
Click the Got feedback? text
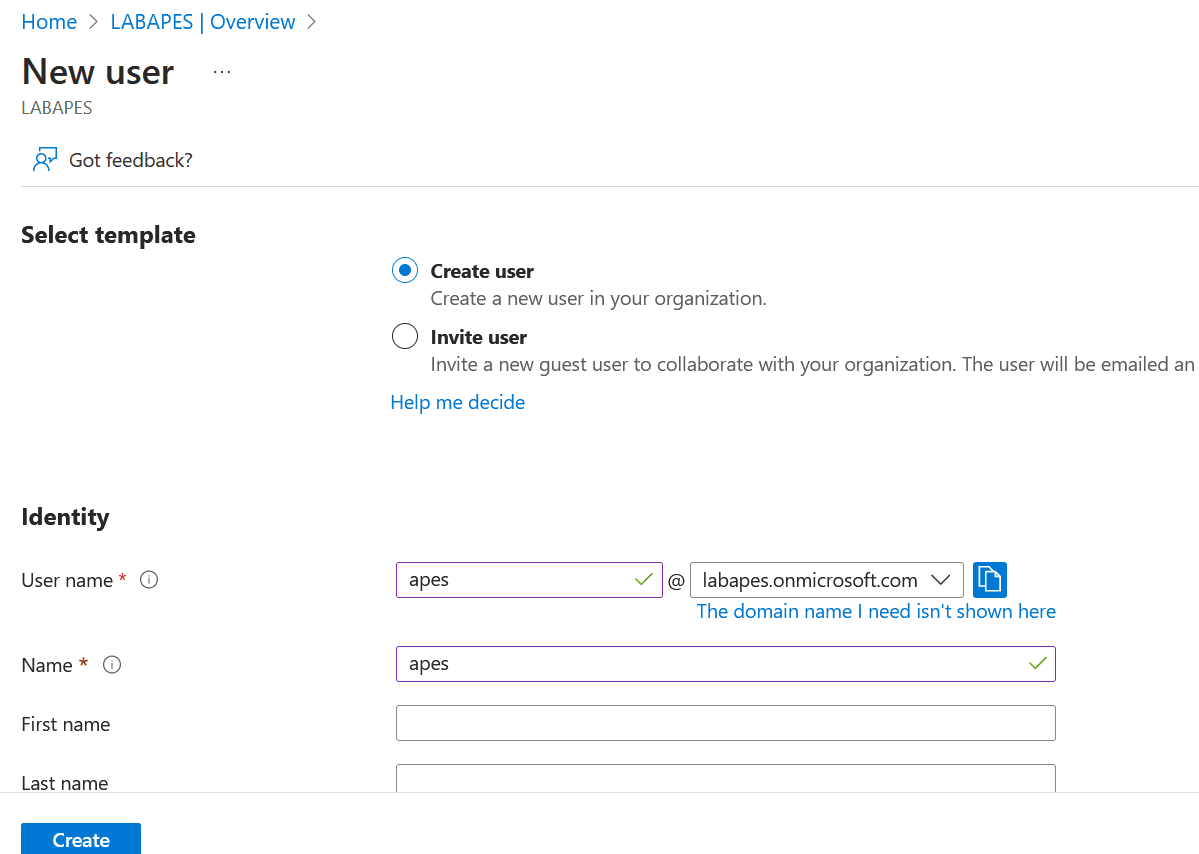pos(130,160)
